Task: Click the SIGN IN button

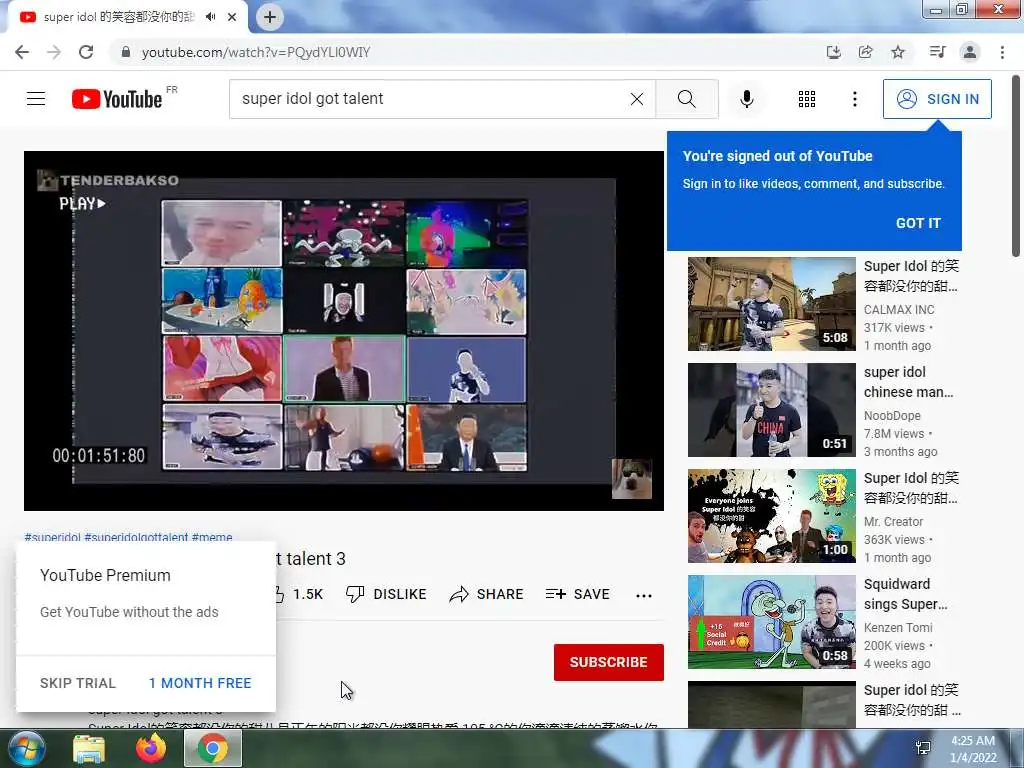Action: point(937,99)
